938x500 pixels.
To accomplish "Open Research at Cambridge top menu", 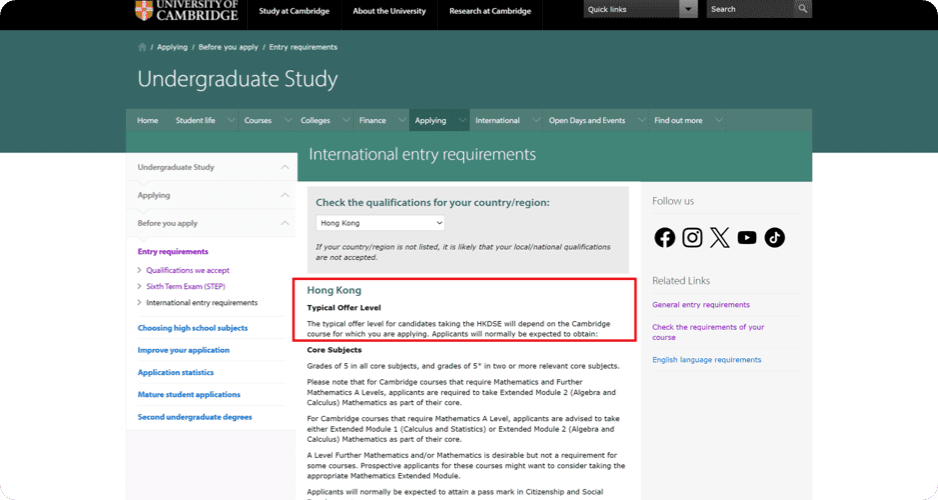I will [490, 11].
